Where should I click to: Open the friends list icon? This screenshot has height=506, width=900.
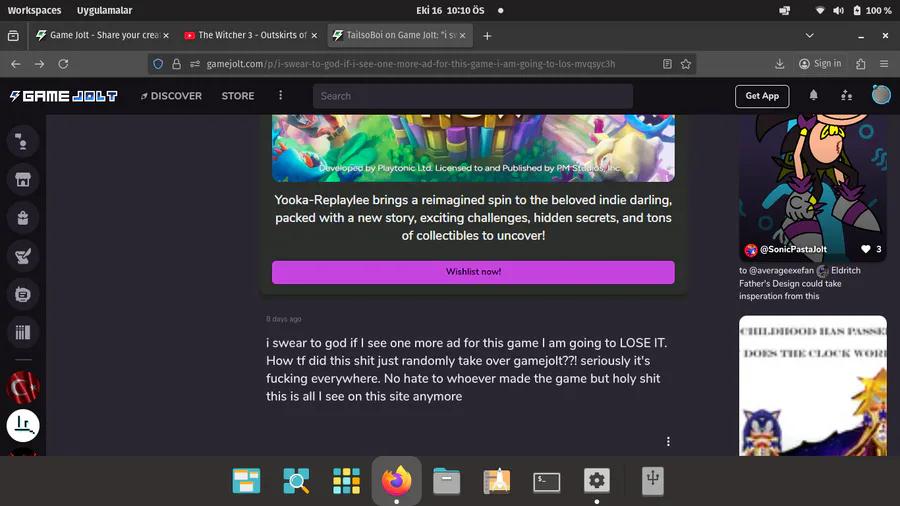[x=846, y=95]
